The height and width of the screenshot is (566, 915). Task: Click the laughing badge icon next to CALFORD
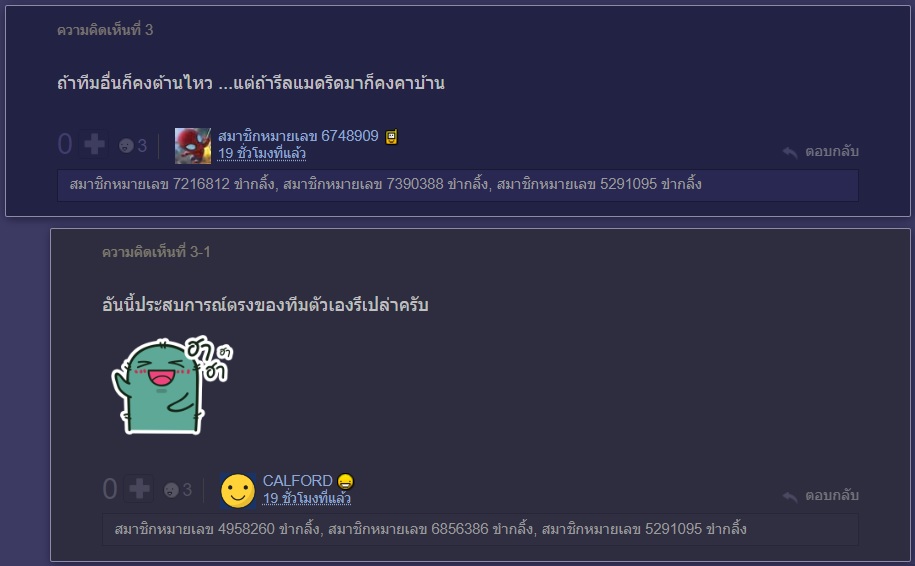(345, 481)
